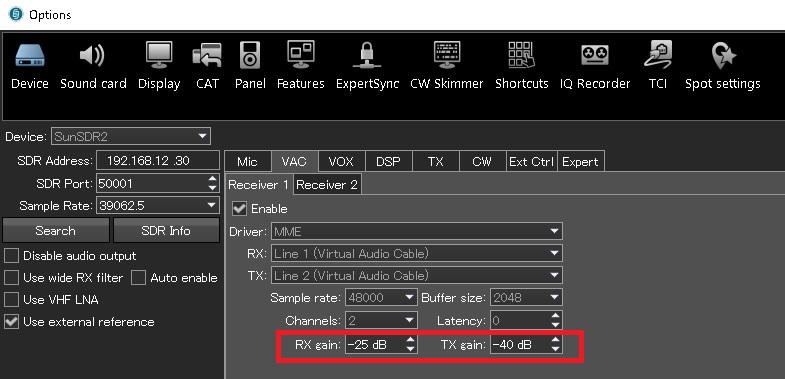Toggle Auto enable checkbox
Viewport: 785px width, 379px height.
tap(139, 278)
